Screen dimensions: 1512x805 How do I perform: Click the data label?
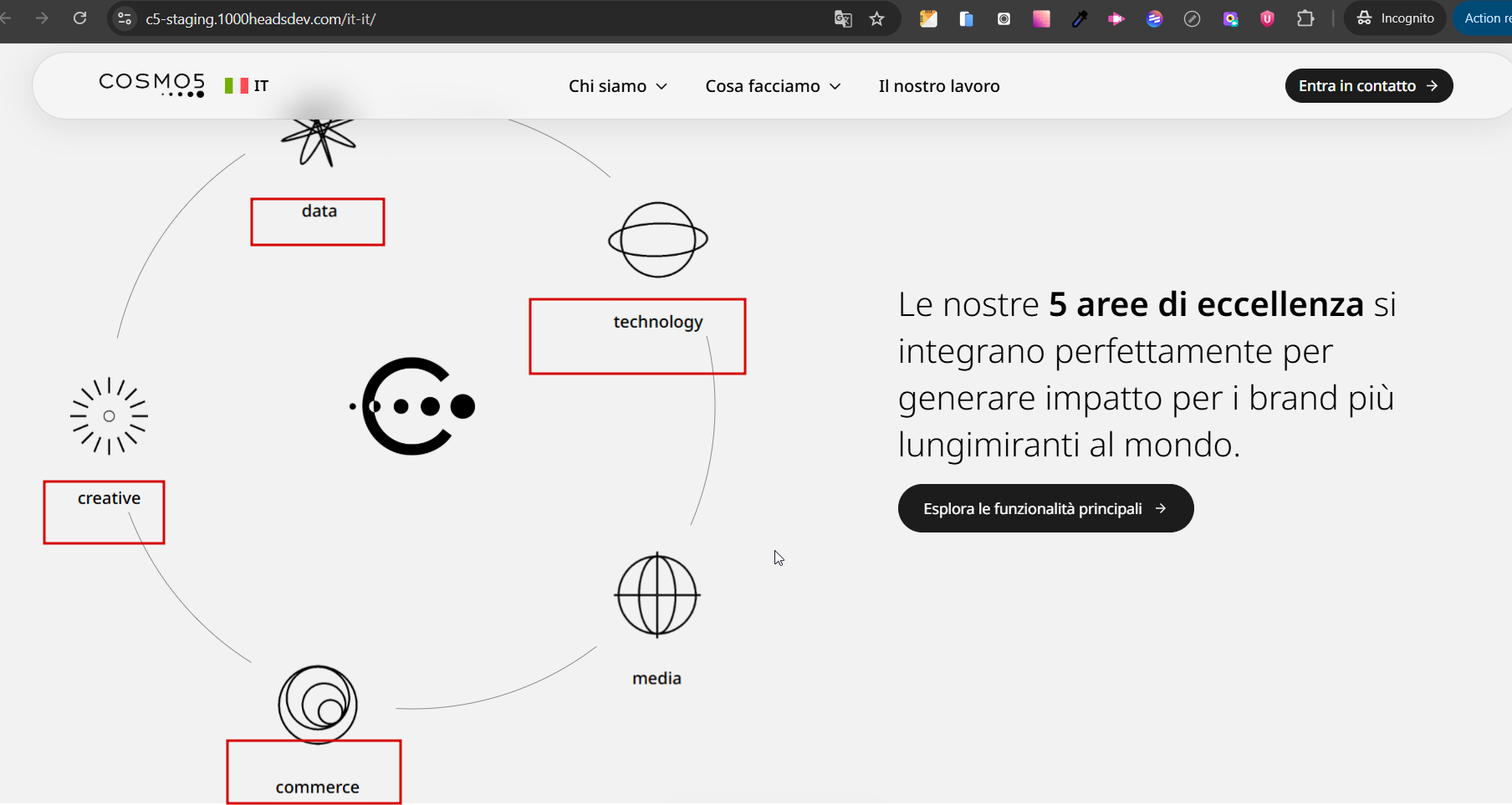pos(319,211)
